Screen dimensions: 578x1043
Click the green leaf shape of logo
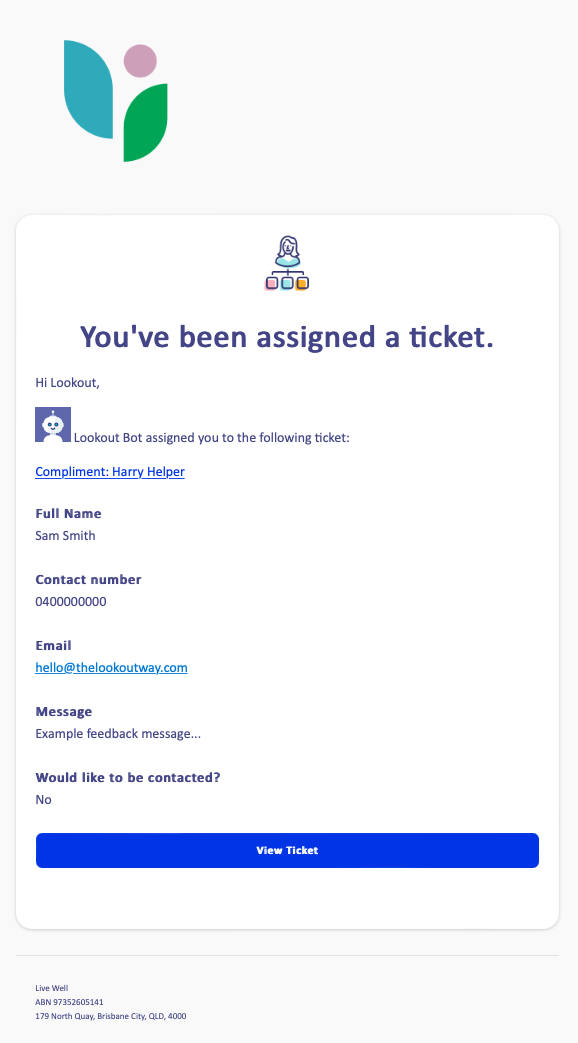coord(146,122)
